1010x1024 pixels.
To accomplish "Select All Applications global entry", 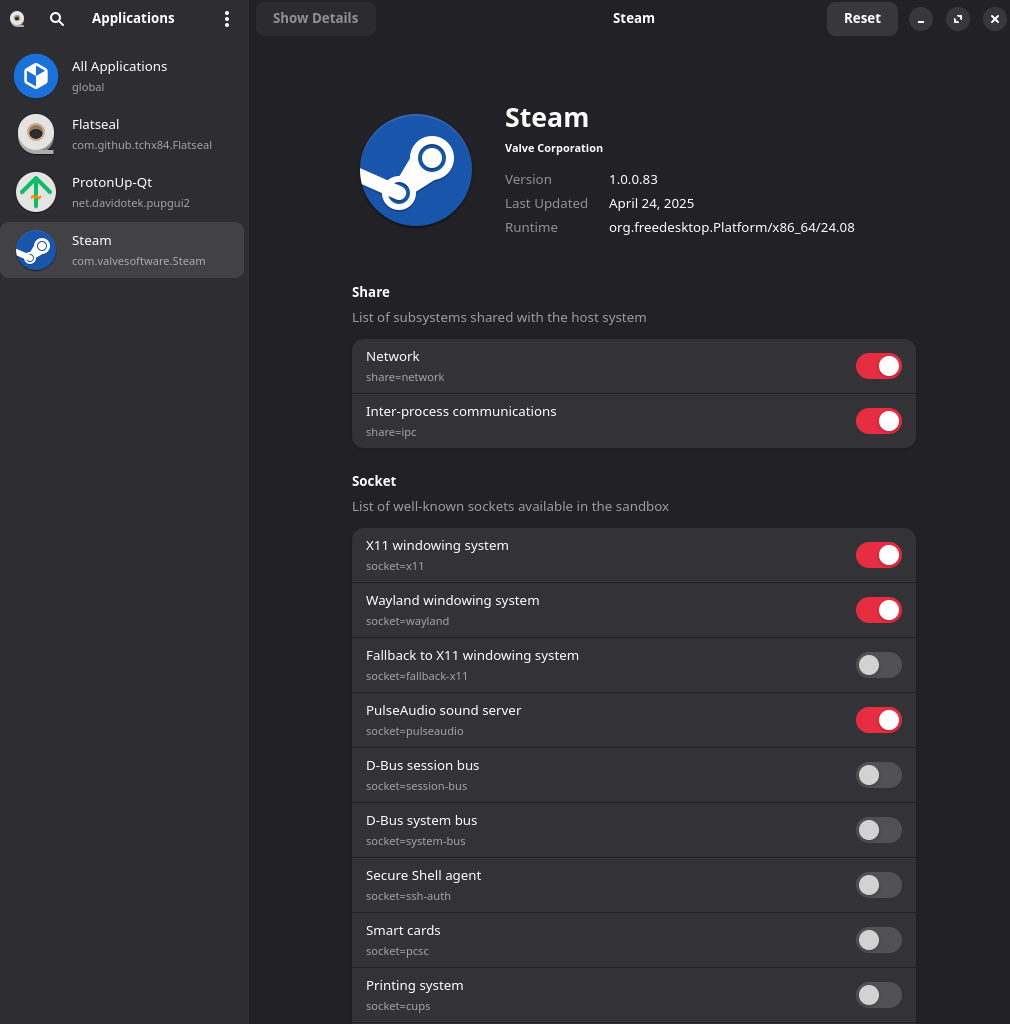I will pyautogui.click(x=122, y=76).
